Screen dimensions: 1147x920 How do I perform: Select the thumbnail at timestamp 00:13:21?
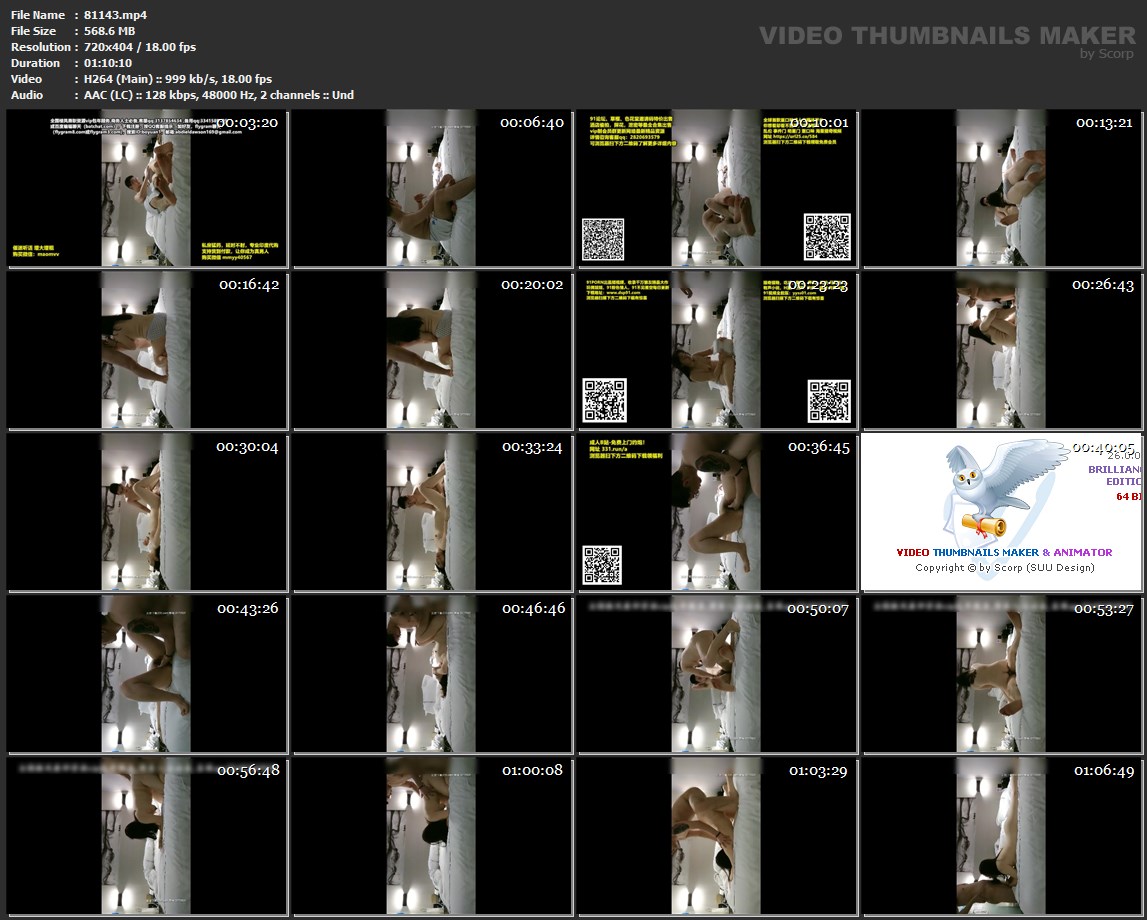[x=1003, y=189]
